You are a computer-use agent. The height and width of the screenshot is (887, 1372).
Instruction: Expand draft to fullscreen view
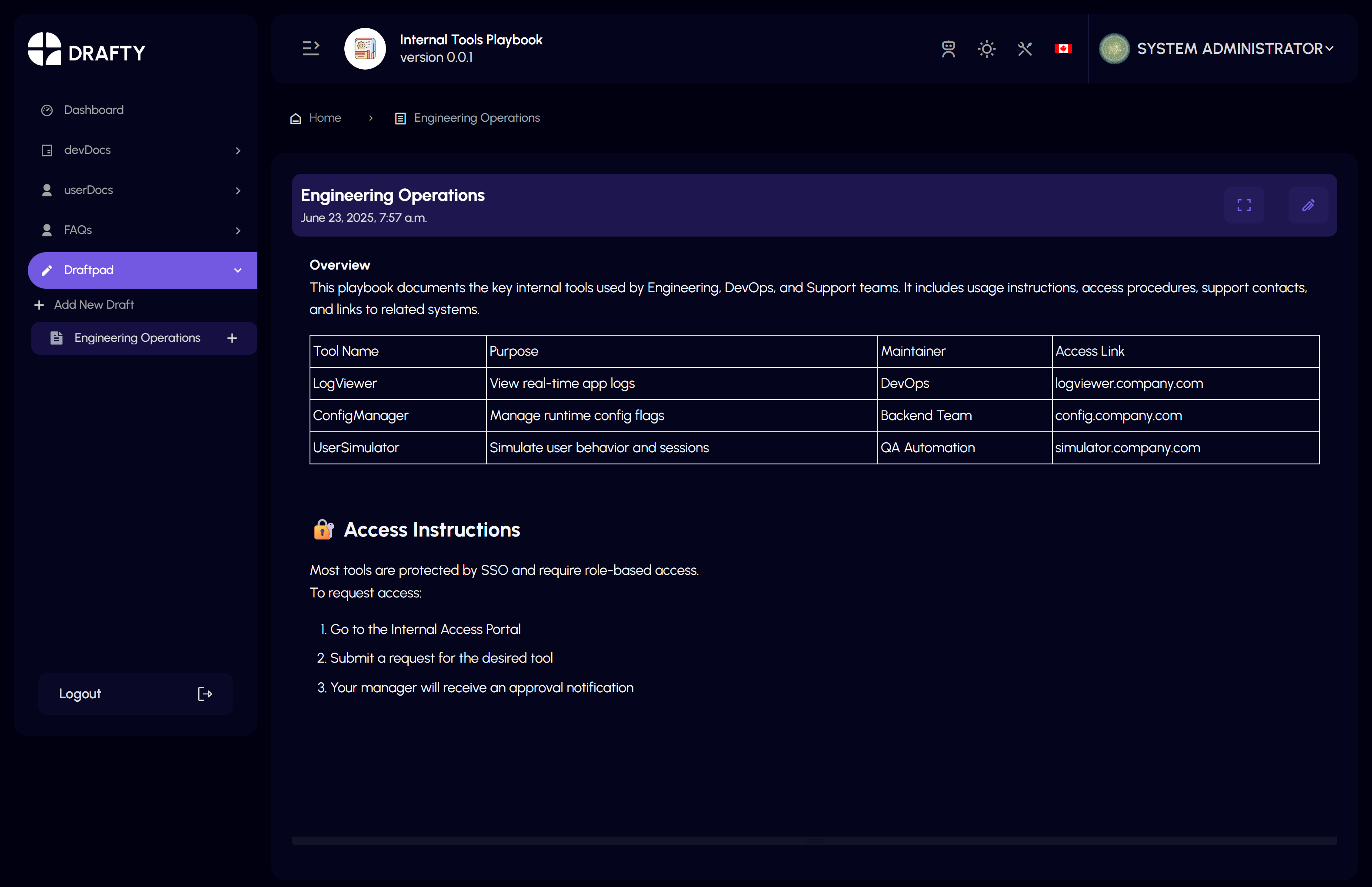tap(1244, 205)
